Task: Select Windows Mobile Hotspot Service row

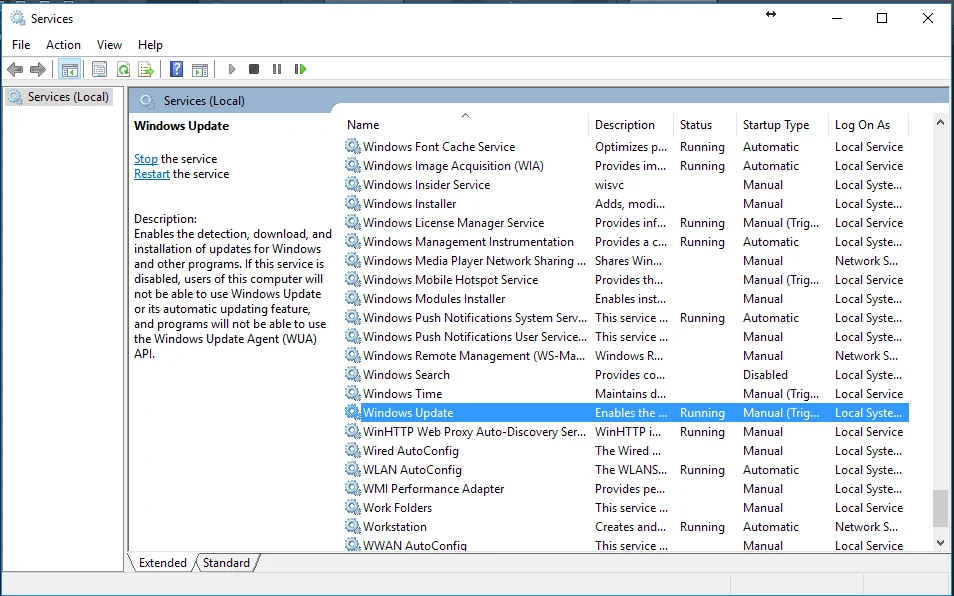Action: click(x=626, y=280)
